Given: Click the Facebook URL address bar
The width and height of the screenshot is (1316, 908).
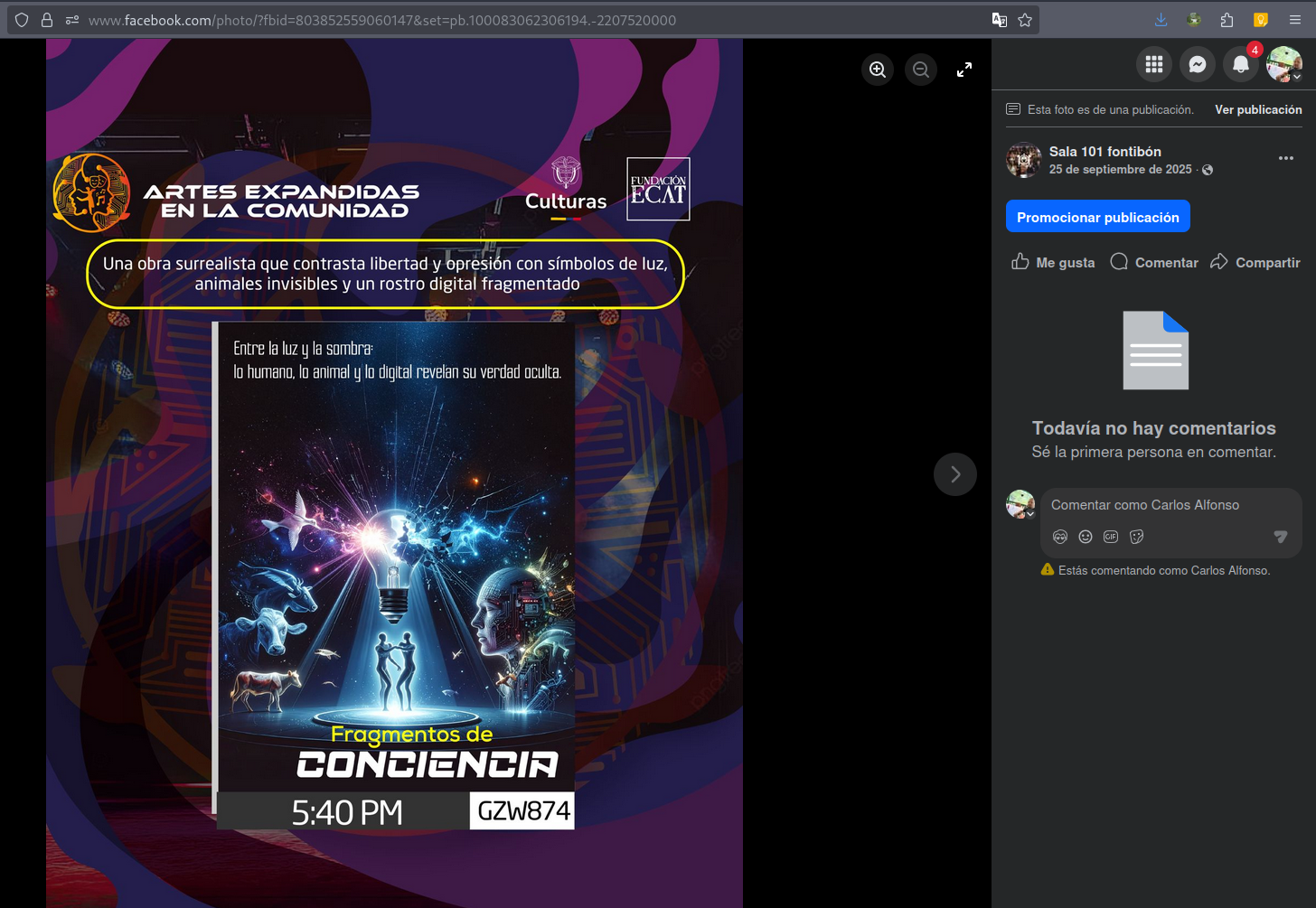Looking at the screenshot, I should (381, 20).
